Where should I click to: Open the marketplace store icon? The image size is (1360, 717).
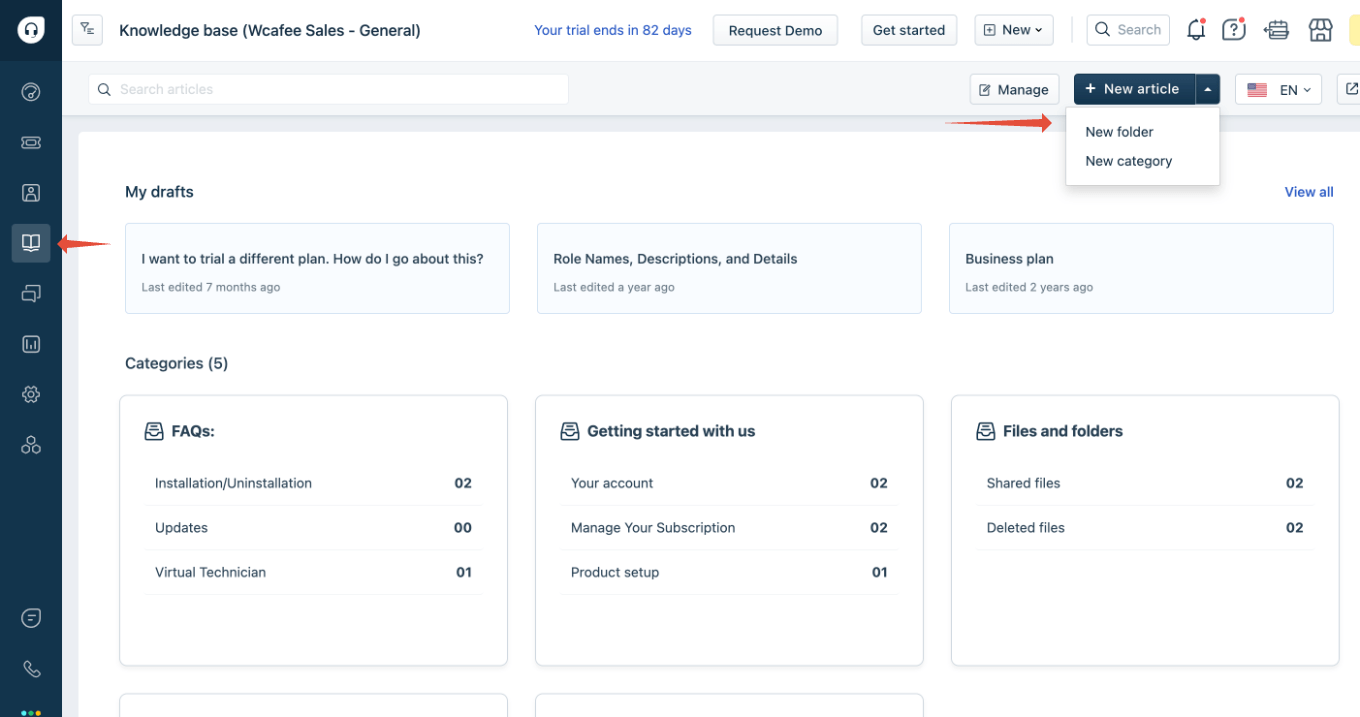[1320, 30]
